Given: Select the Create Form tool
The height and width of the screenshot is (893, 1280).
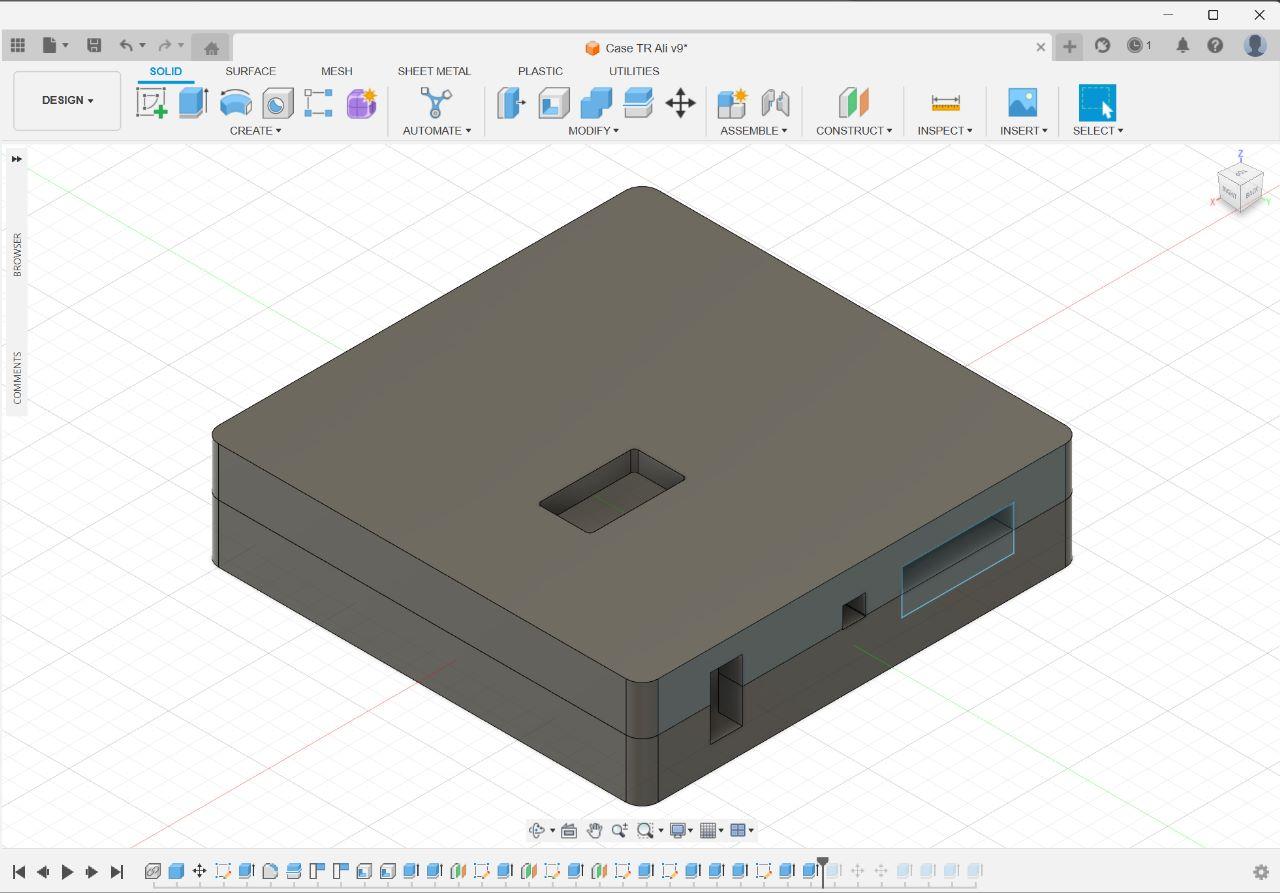Looking at the screenshot, I should coord(361,102).
